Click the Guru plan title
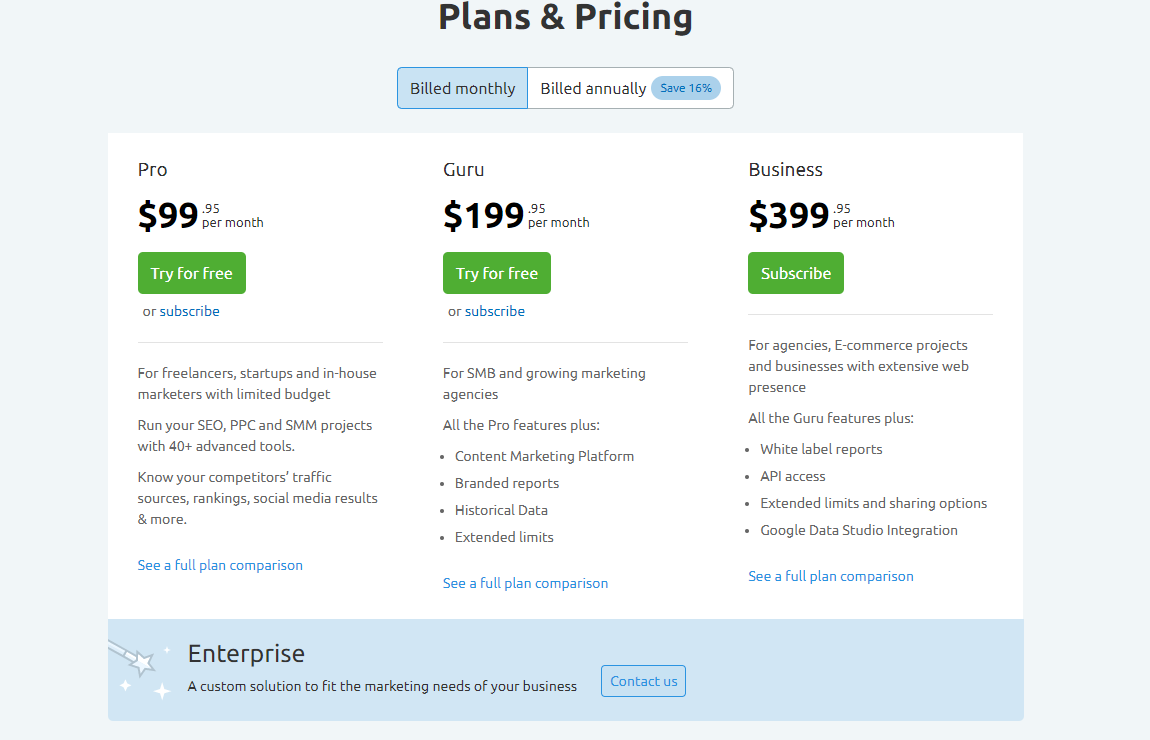Screen dimensions: 1150x740 click(x=463, y=170)
